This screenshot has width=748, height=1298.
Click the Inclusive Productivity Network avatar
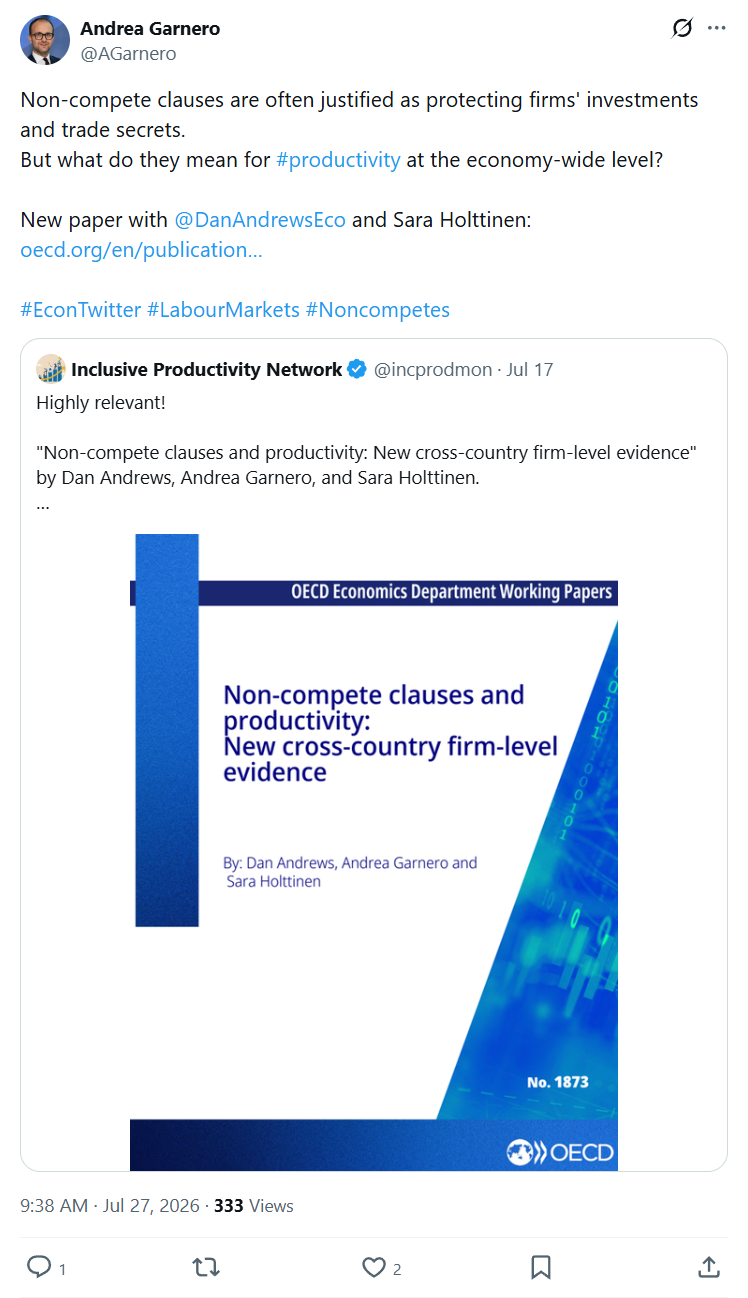point(51,369)
